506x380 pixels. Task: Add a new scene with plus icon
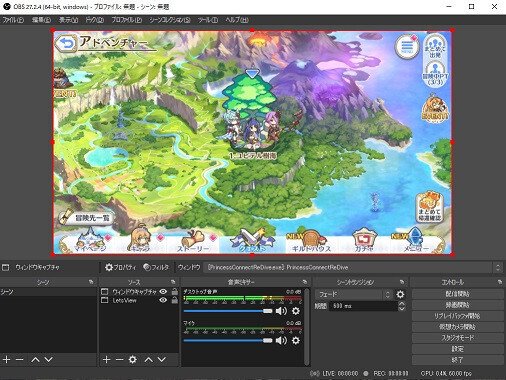(x=7, y=360)
